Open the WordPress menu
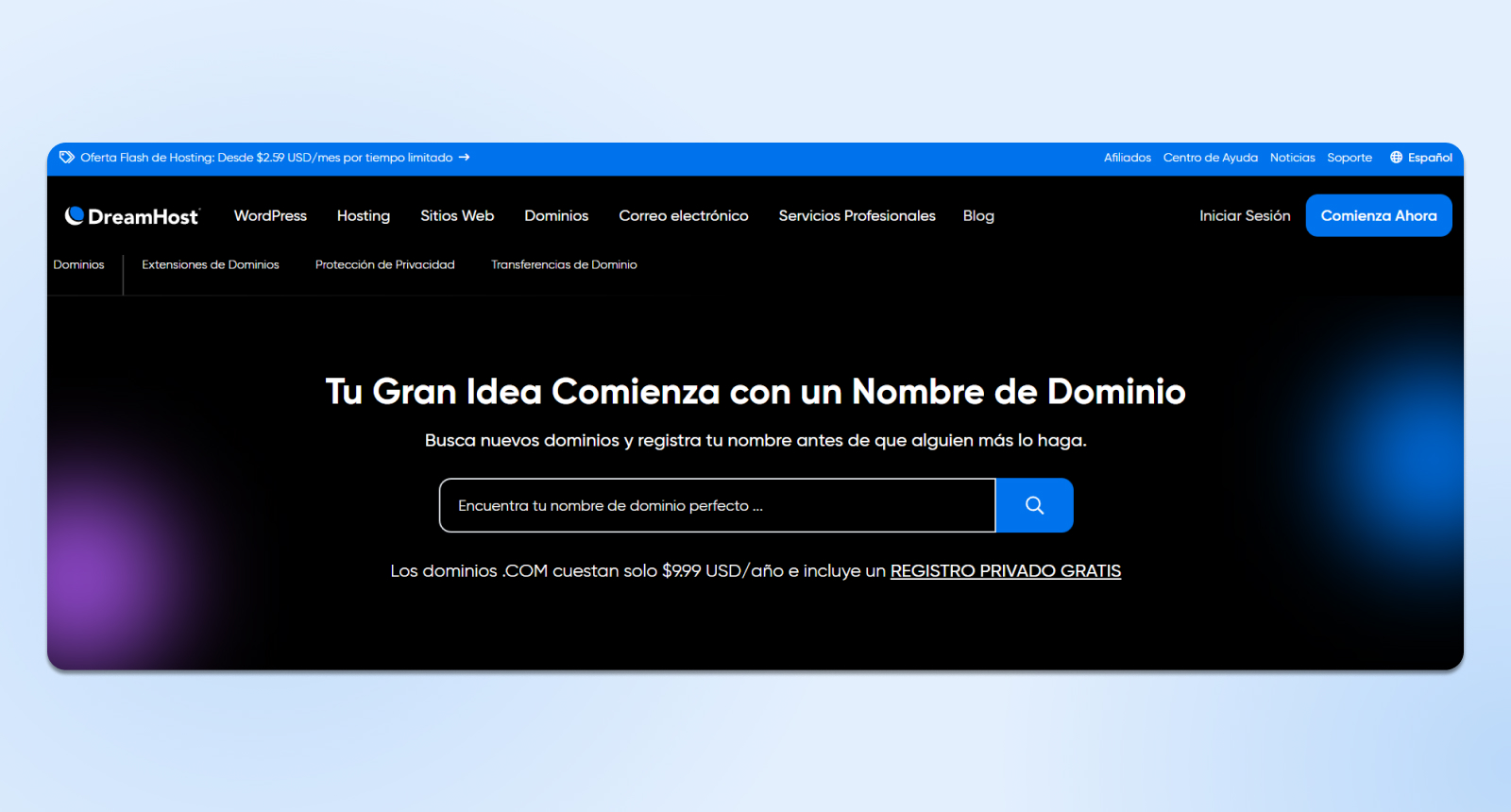Image resolution: width=1511 pixels, height=812 pixels. point(270,216)
